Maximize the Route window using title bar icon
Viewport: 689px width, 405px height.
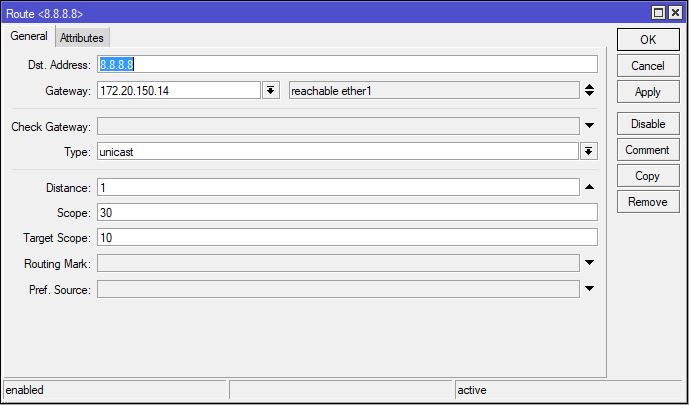click(657, 13)
